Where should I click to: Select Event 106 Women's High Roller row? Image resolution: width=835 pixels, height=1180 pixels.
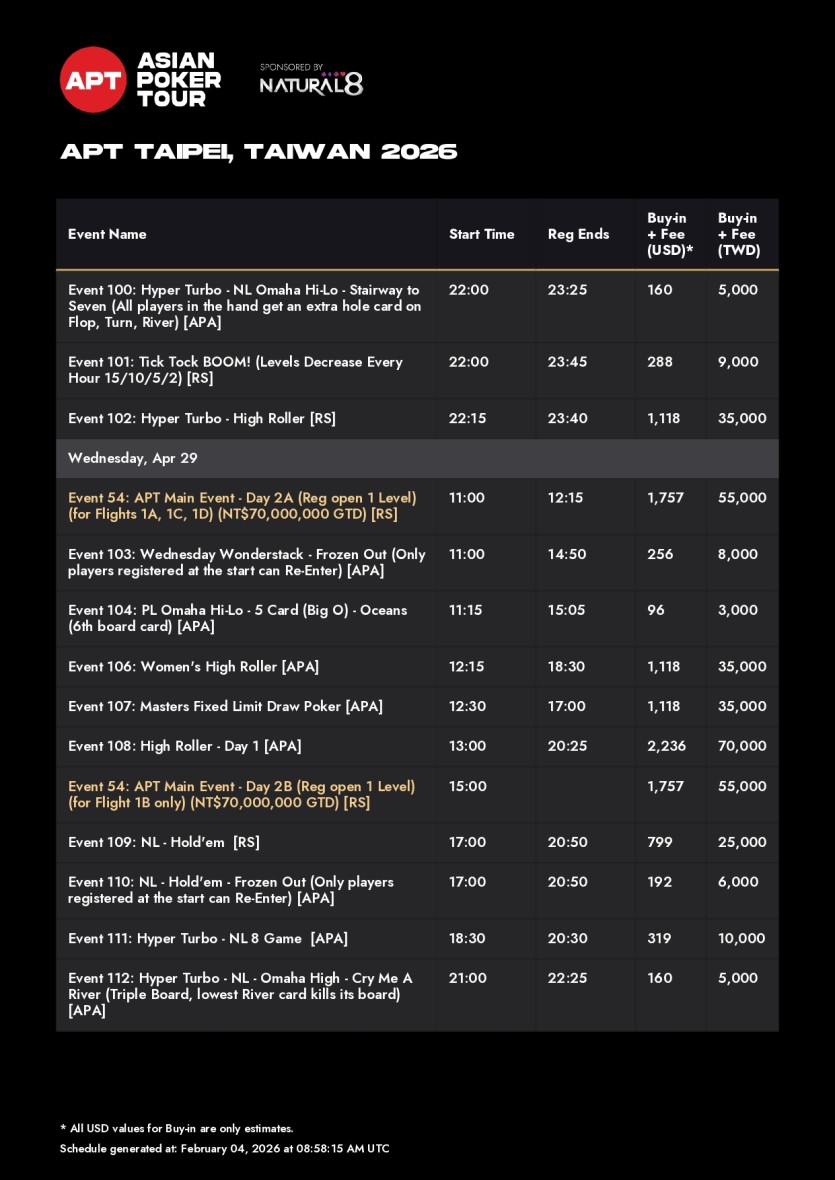tap(193, 666)
